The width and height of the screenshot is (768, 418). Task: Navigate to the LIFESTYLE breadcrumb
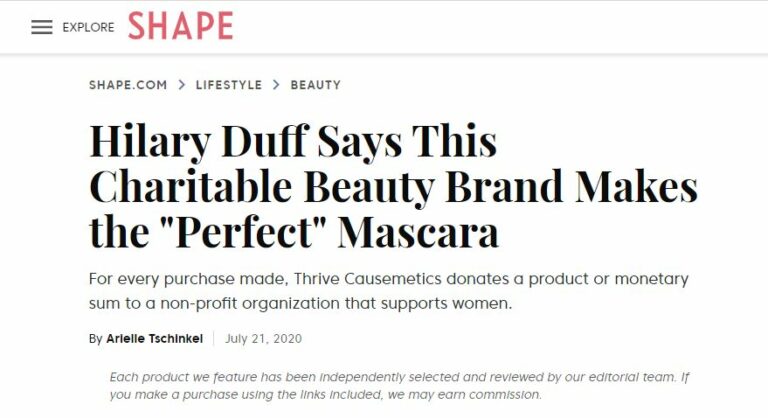[228, 85]
